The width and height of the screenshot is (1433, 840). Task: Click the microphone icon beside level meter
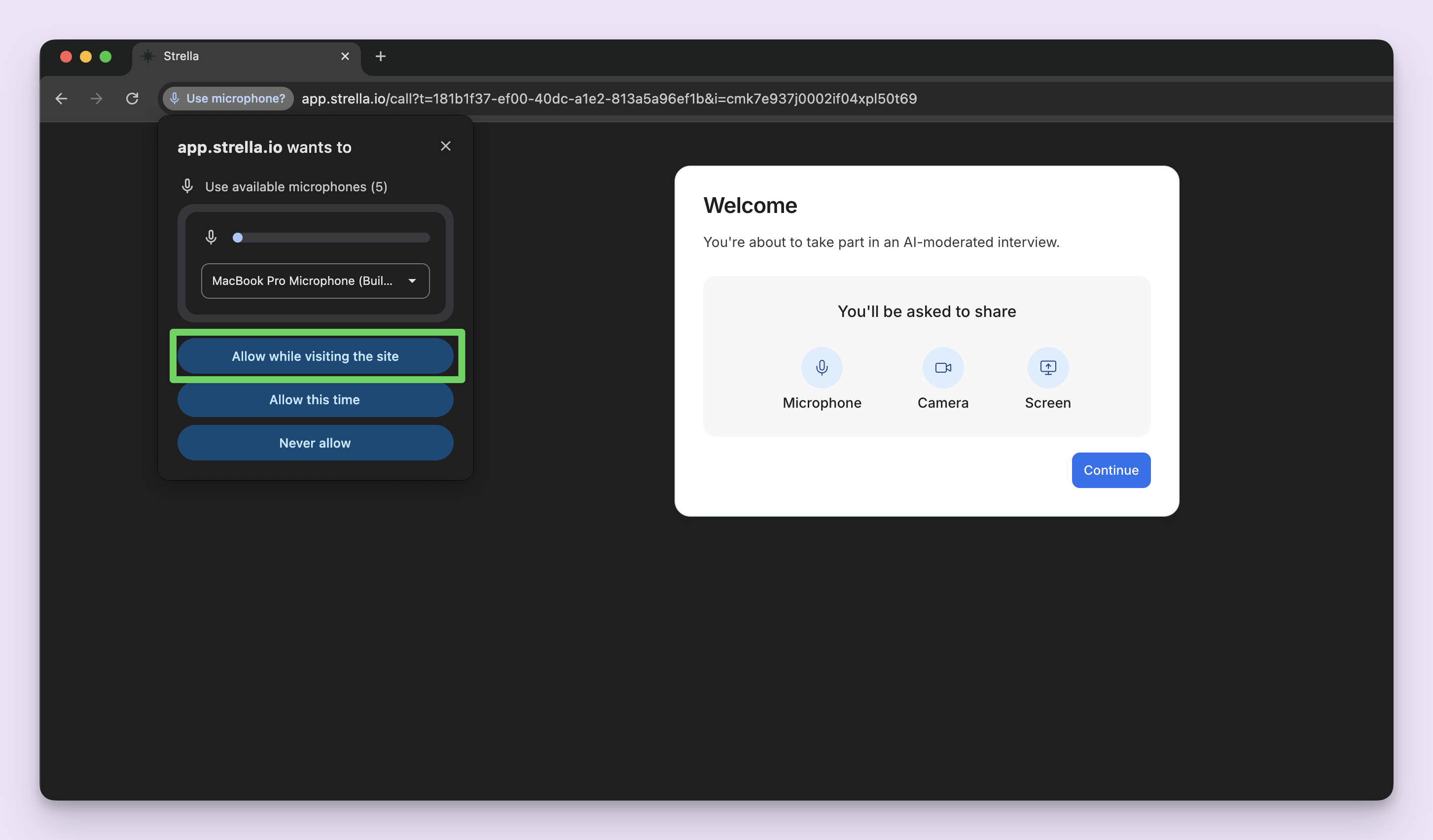(211, 237)
